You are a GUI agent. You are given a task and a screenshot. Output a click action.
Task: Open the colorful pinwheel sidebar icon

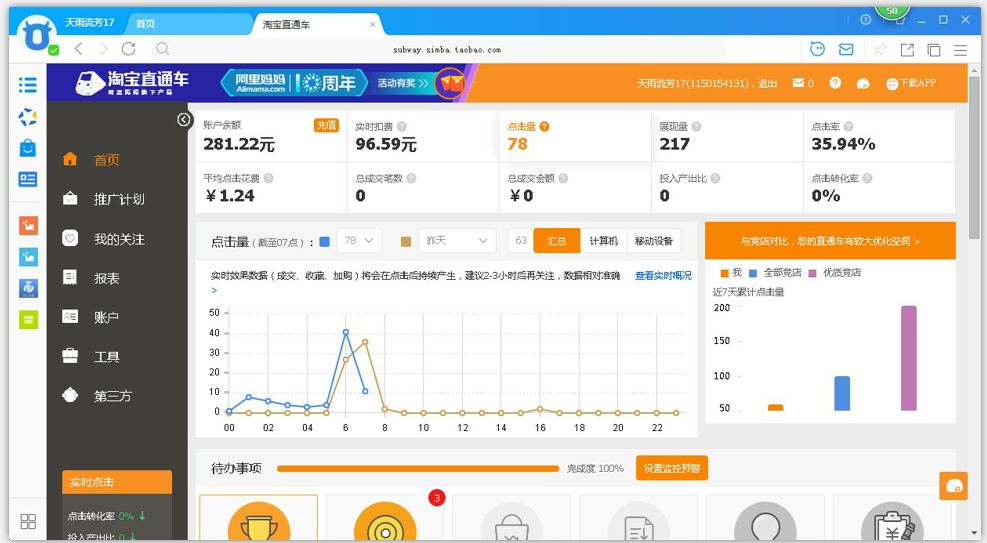[28, 116]
